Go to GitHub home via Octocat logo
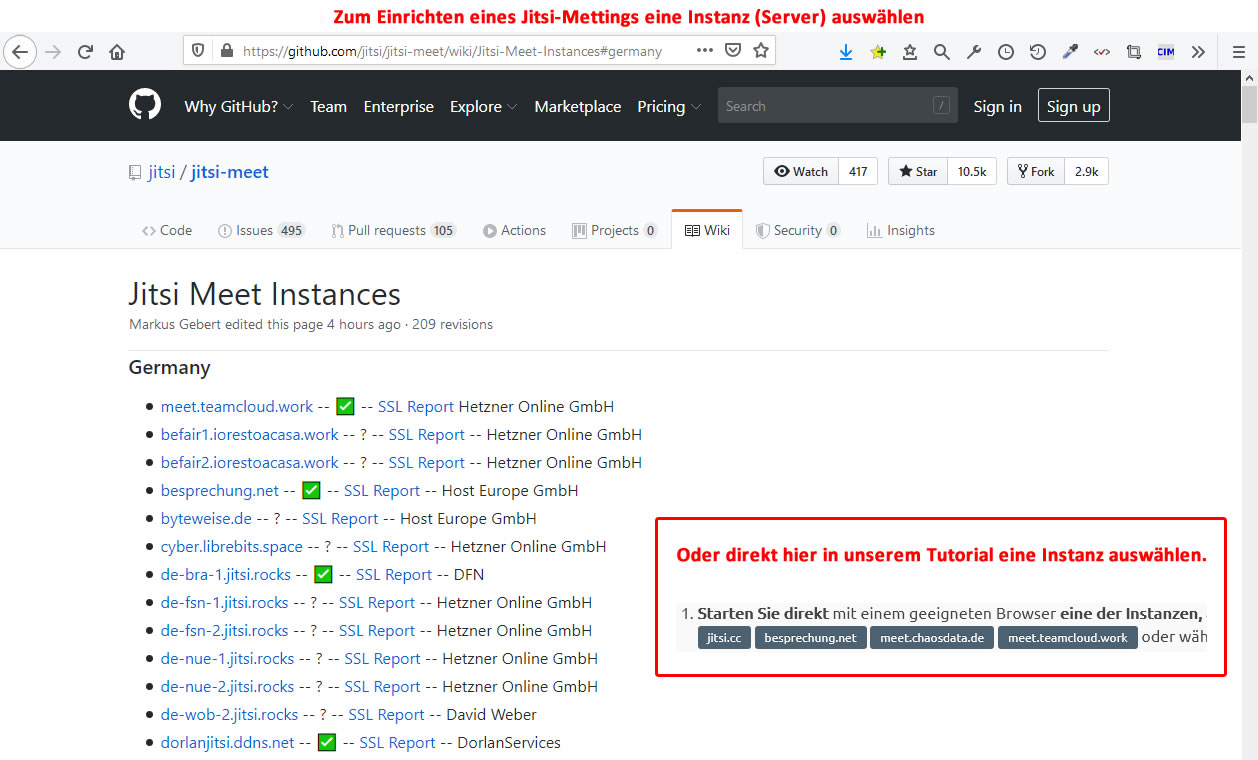The image size is (1258, 760). (145, 105)
